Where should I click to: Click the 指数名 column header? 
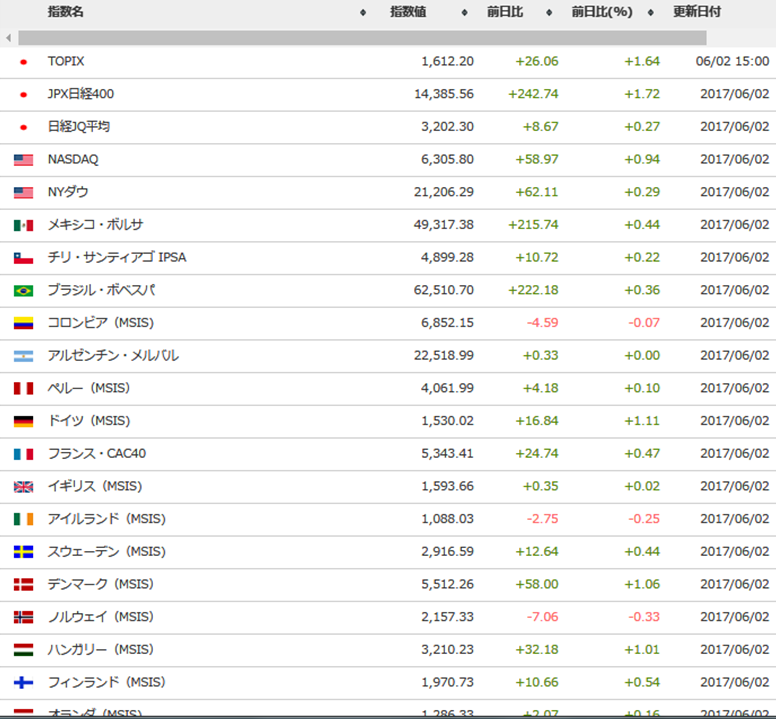click(65, 12)
